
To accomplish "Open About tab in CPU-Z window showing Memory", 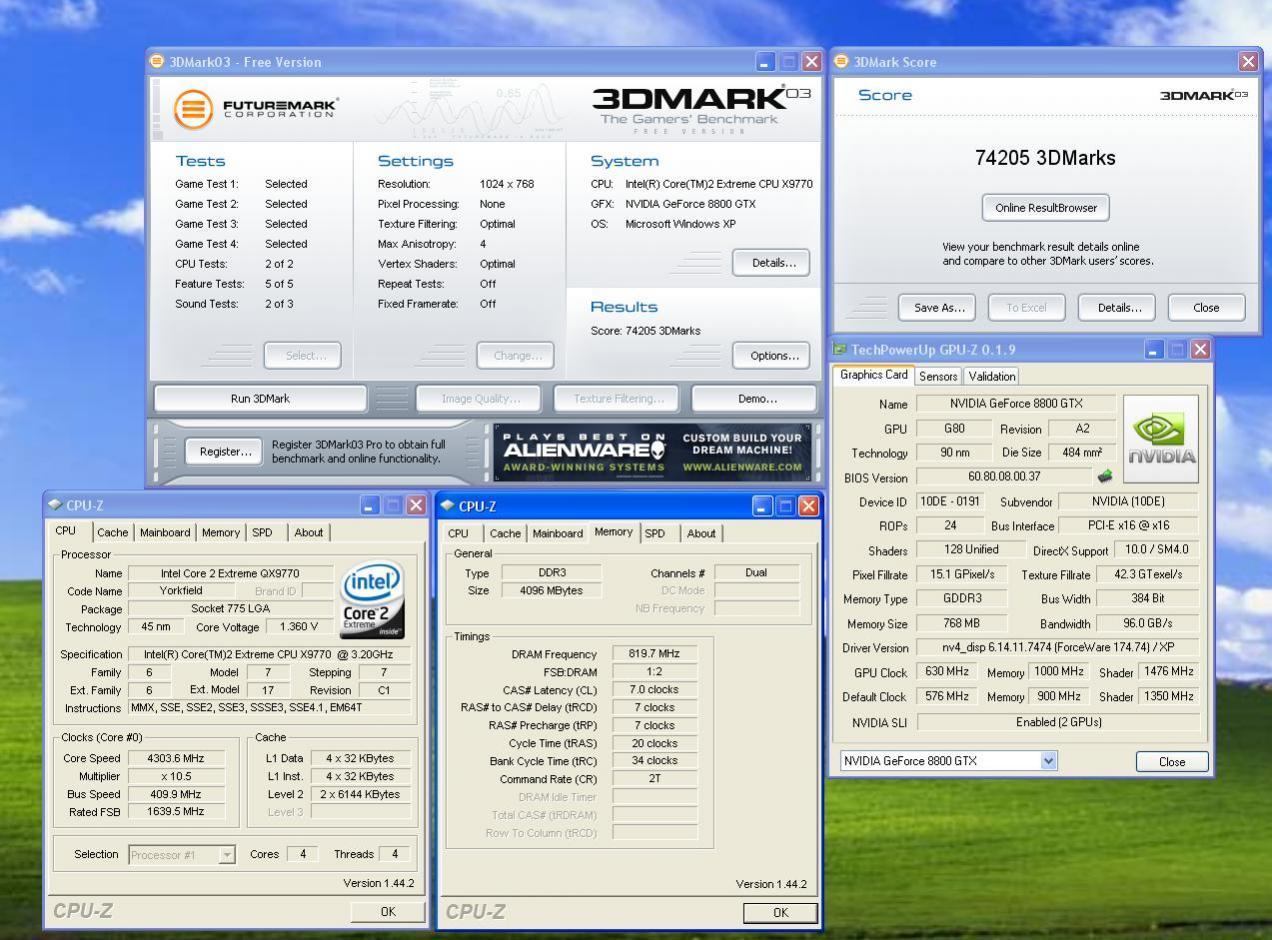I will pos(701,533).
